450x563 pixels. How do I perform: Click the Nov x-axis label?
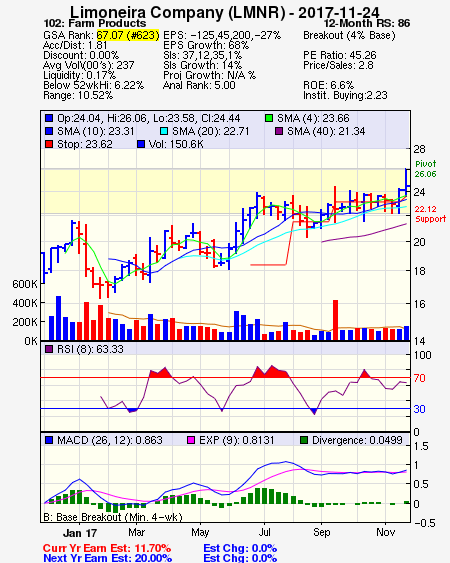tap(386, 532)
